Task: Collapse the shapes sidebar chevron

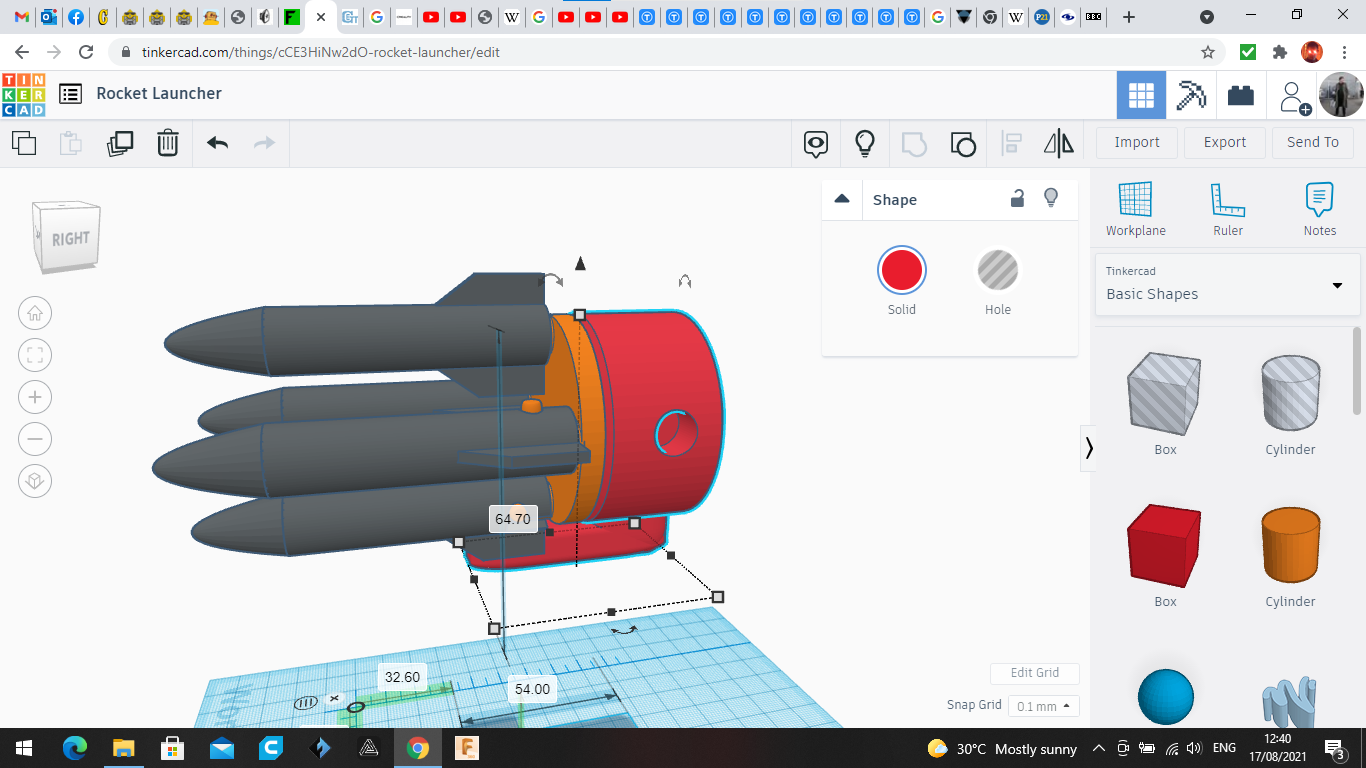Action: pyautogui.click(x=1089, y=448)
